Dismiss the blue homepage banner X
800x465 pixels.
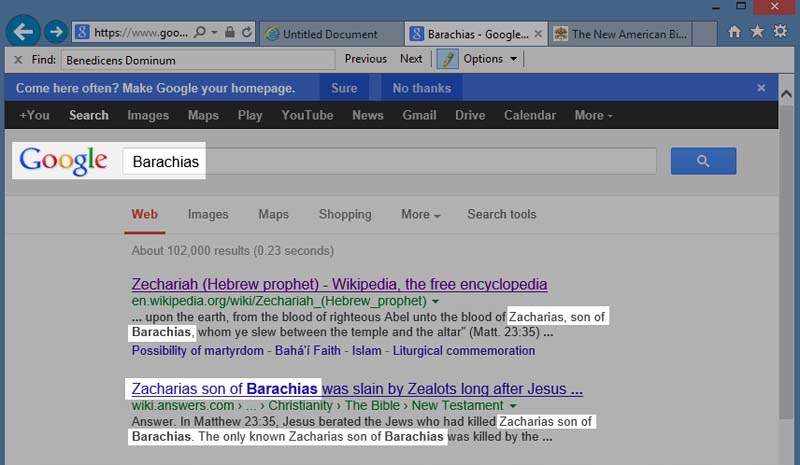(x=761, y=88)
